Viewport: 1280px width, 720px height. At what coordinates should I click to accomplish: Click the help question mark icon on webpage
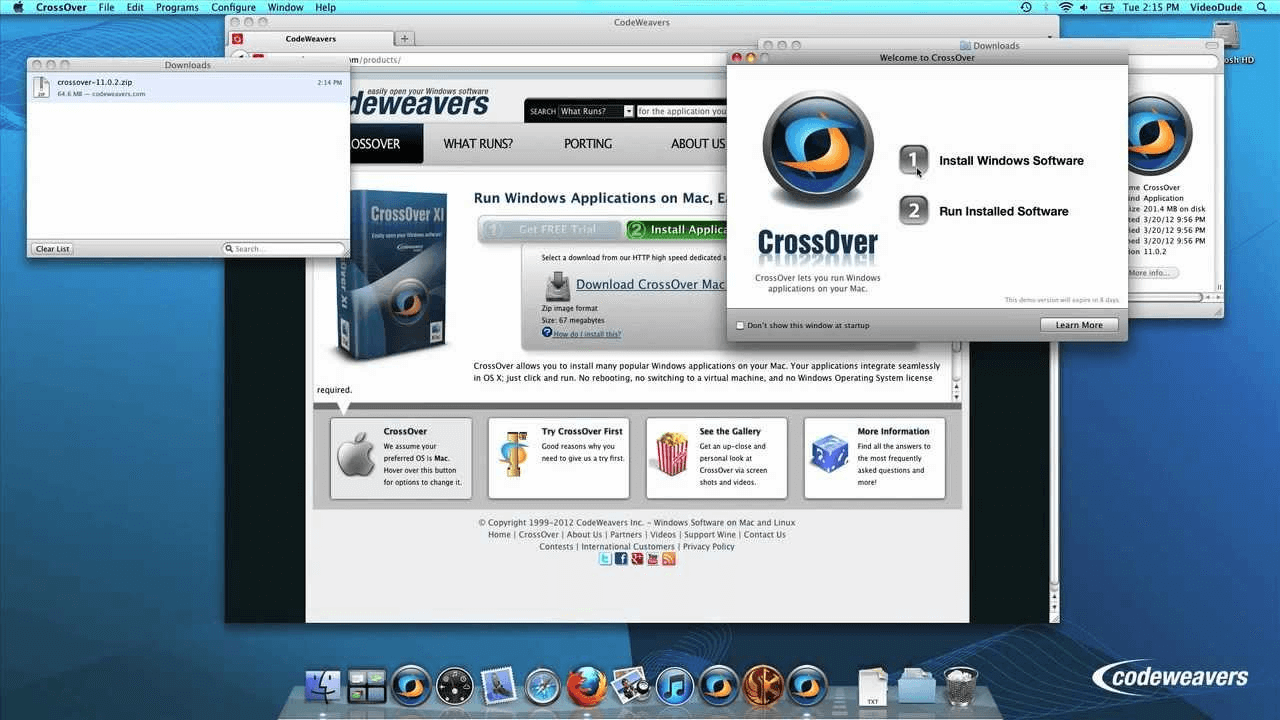(x=547, y=333)
